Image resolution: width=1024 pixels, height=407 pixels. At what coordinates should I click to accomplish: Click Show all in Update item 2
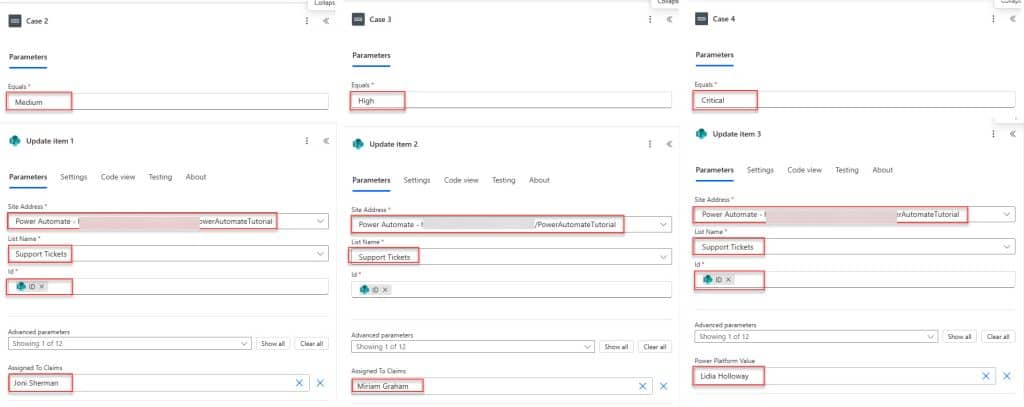pos(616,347)
